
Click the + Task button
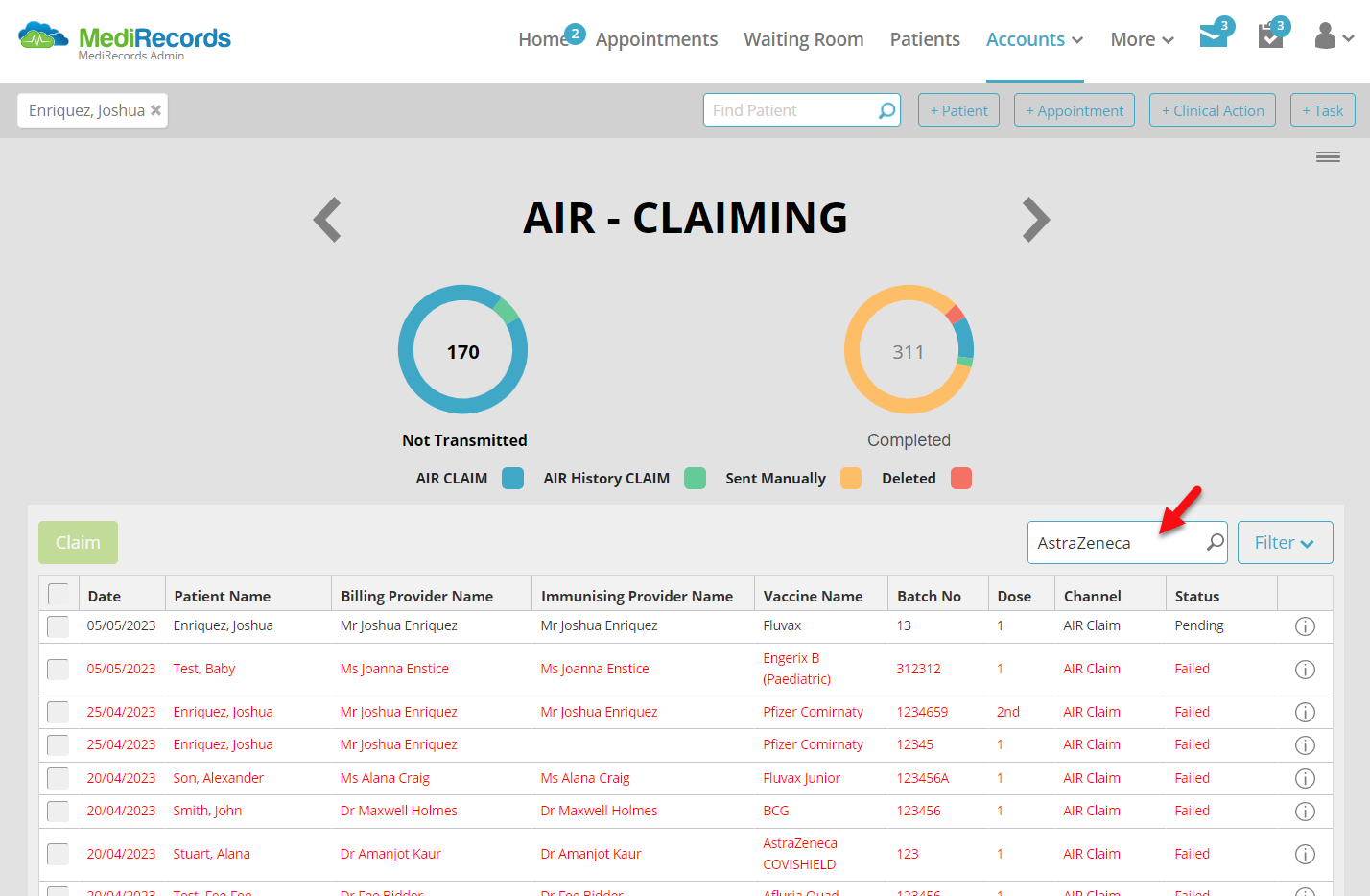point(1323,110)
